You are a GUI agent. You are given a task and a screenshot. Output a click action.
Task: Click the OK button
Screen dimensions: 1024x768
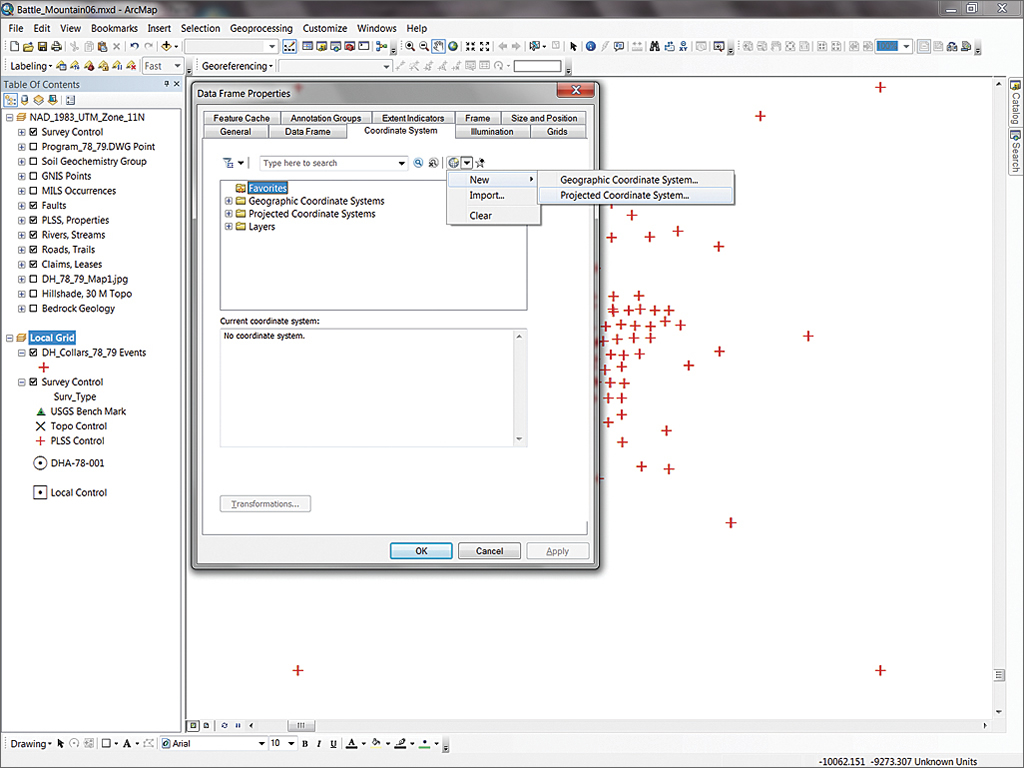pos(421,551)
